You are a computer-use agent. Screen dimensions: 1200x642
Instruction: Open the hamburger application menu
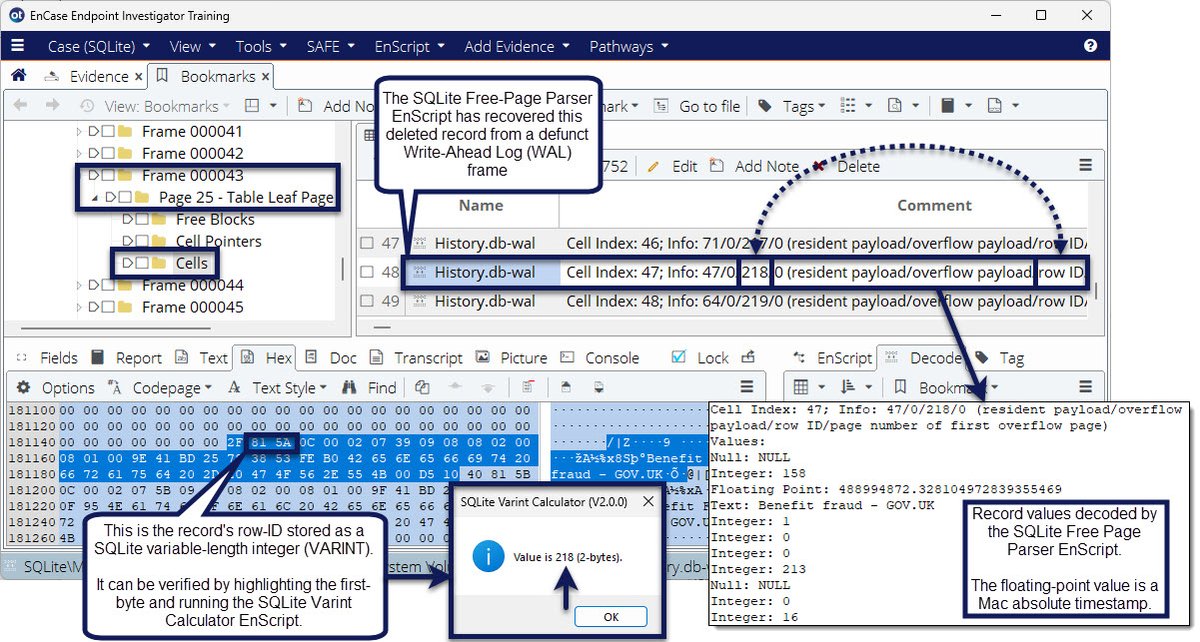click(18, 46)
